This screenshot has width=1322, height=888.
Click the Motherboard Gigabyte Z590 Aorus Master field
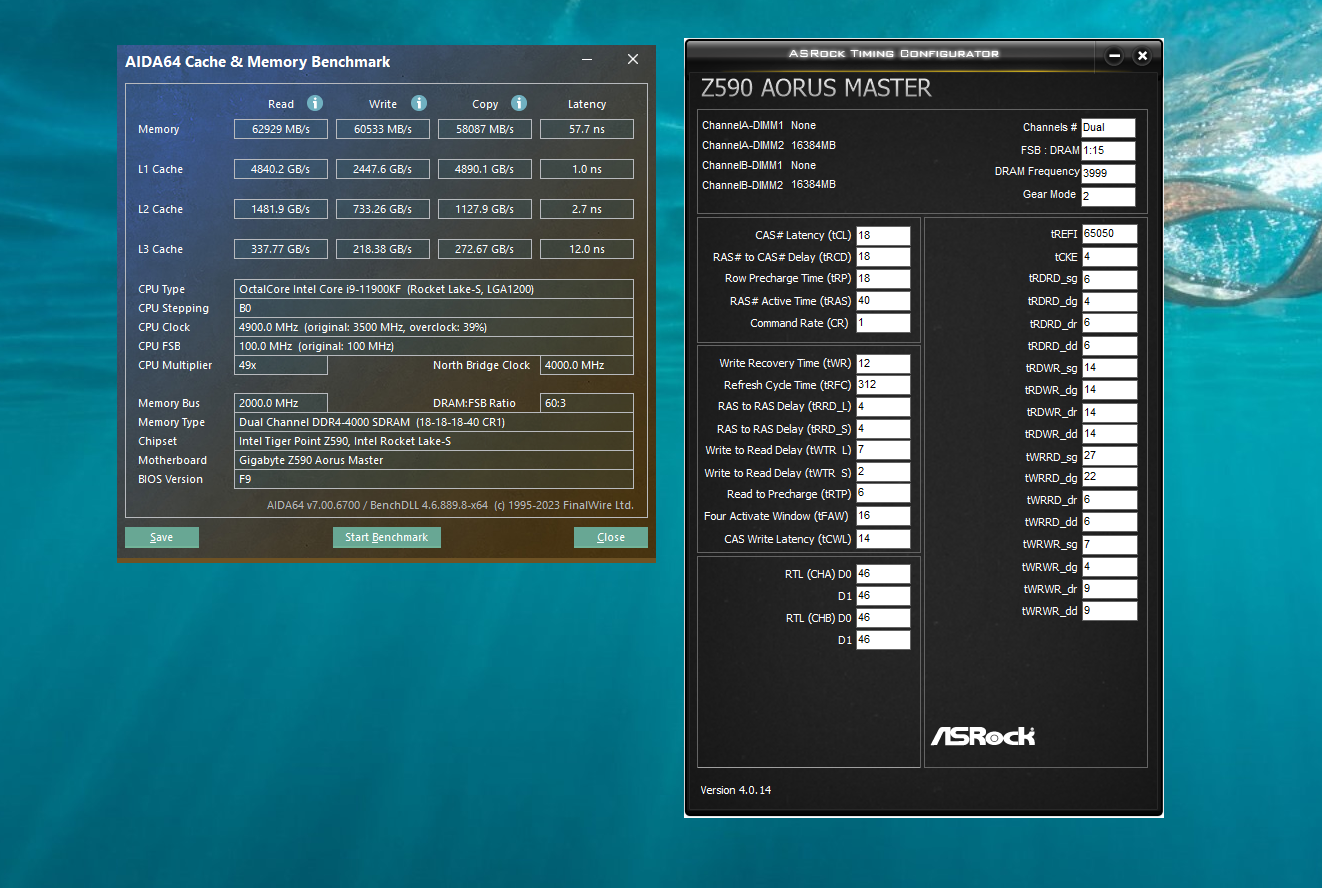[434, 460]
